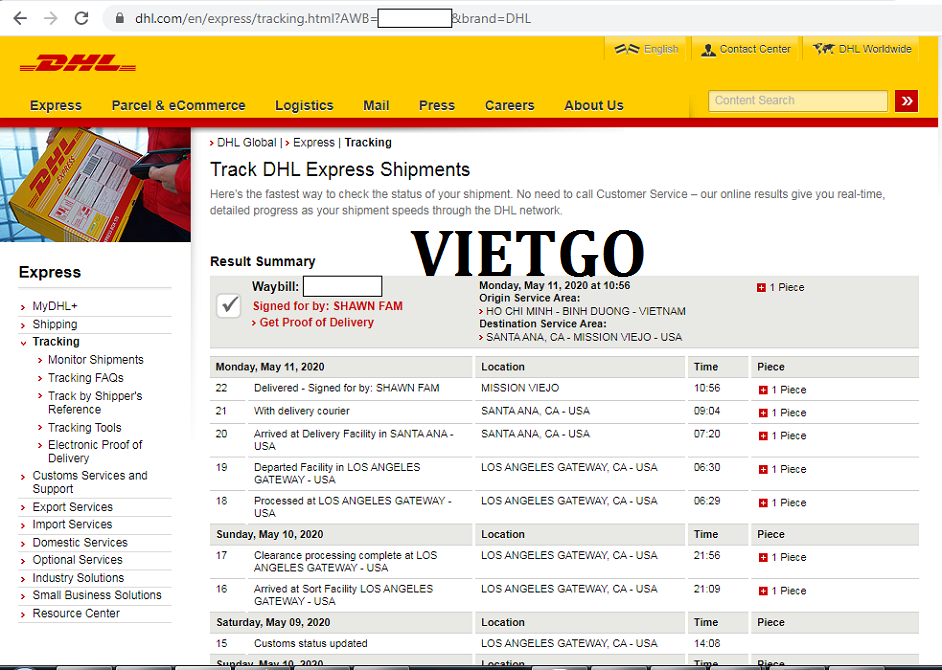Screen dimensions: 942x670
Task: Expand piece details for the Delivered row
Action: [x=763, y=390]
